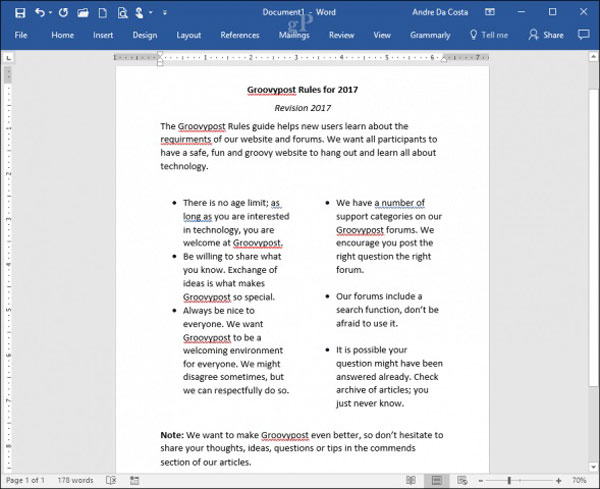The image size is (600, 489).
Task: Open the View tab
Action: [382, 35]
